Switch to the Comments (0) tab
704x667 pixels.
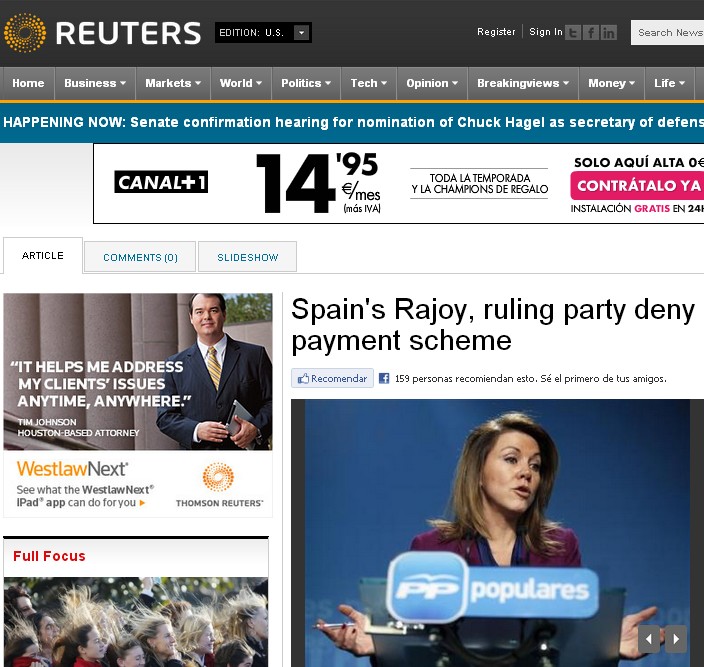point(140,257)
